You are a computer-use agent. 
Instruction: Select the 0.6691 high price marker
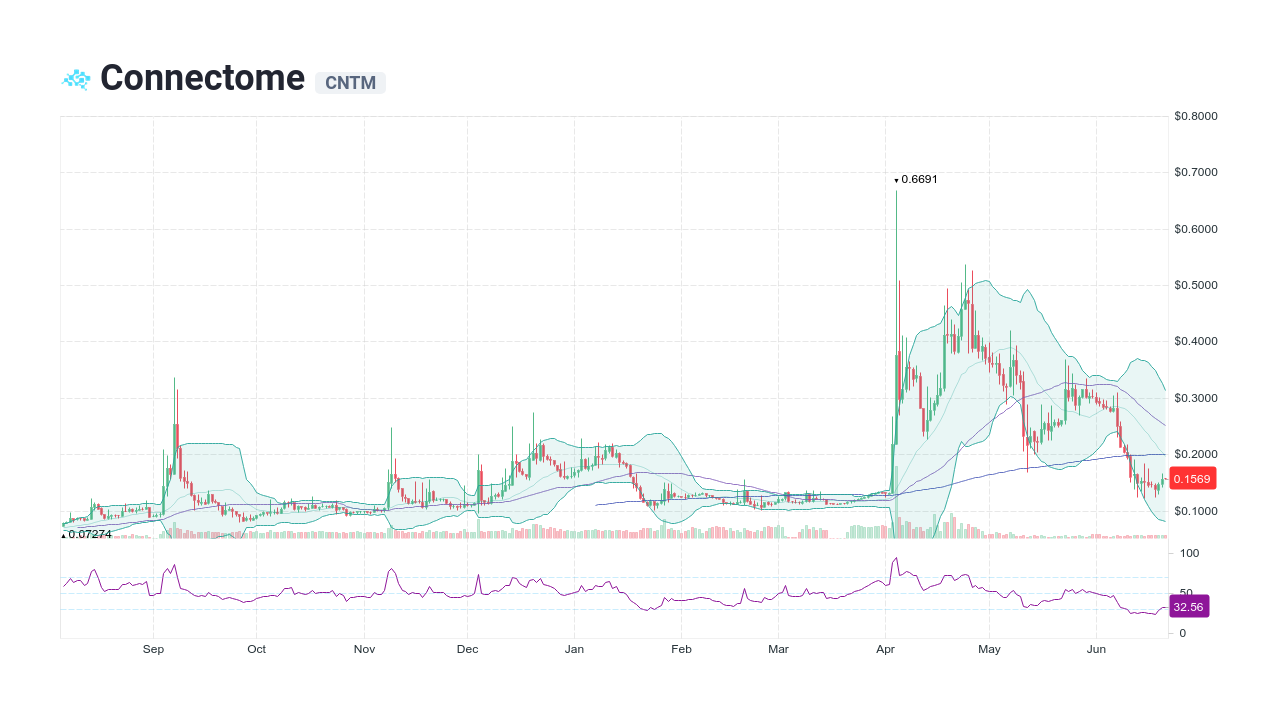[x=916, y=179]
